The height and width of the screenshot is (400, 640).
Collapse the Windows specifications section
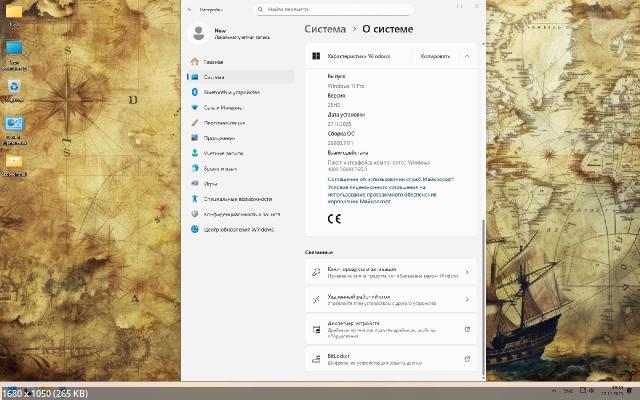click(x=467, y=57)
